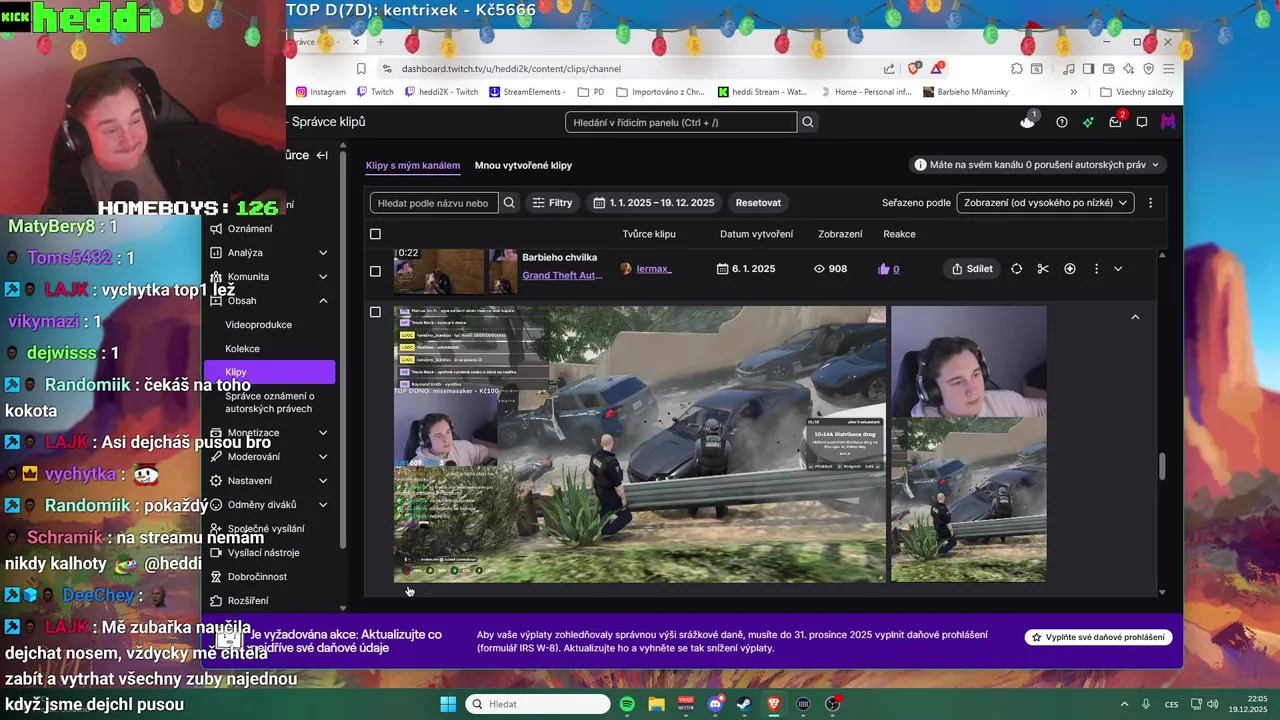The height and width of the screenshot is (720, 1280).
Task: Switch to Mnou vytvořené klipy tab
Action: point(523,165)
